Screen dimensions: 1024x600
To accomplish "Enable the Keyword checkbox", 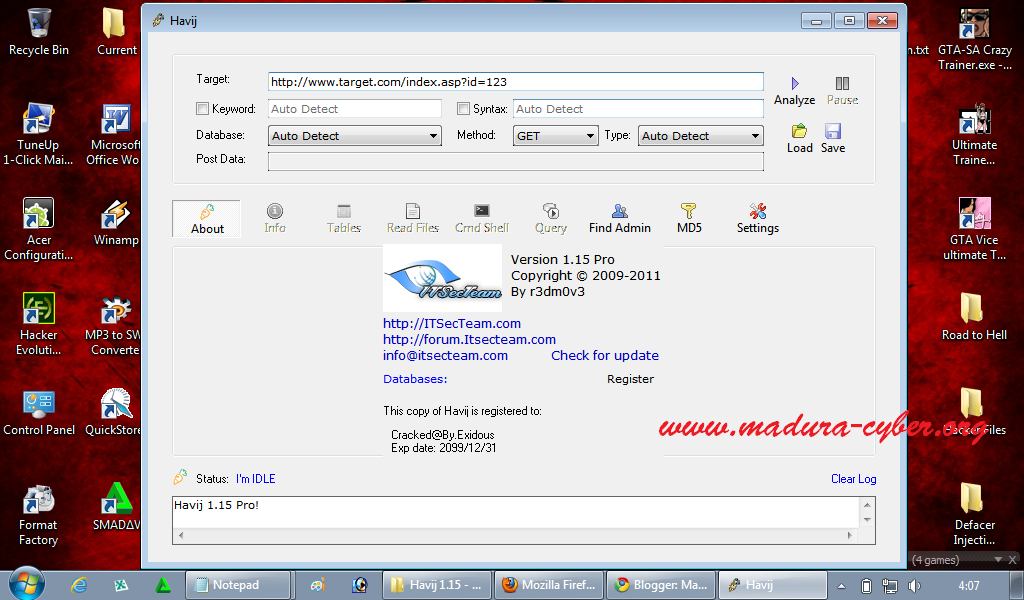I will [202, 108].
